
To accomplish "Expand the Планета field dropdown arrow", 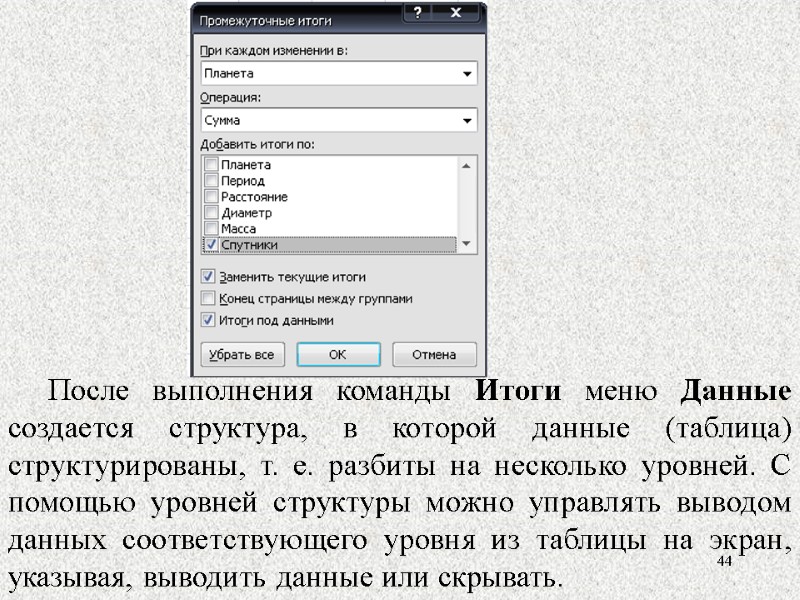I will point(467,73).
